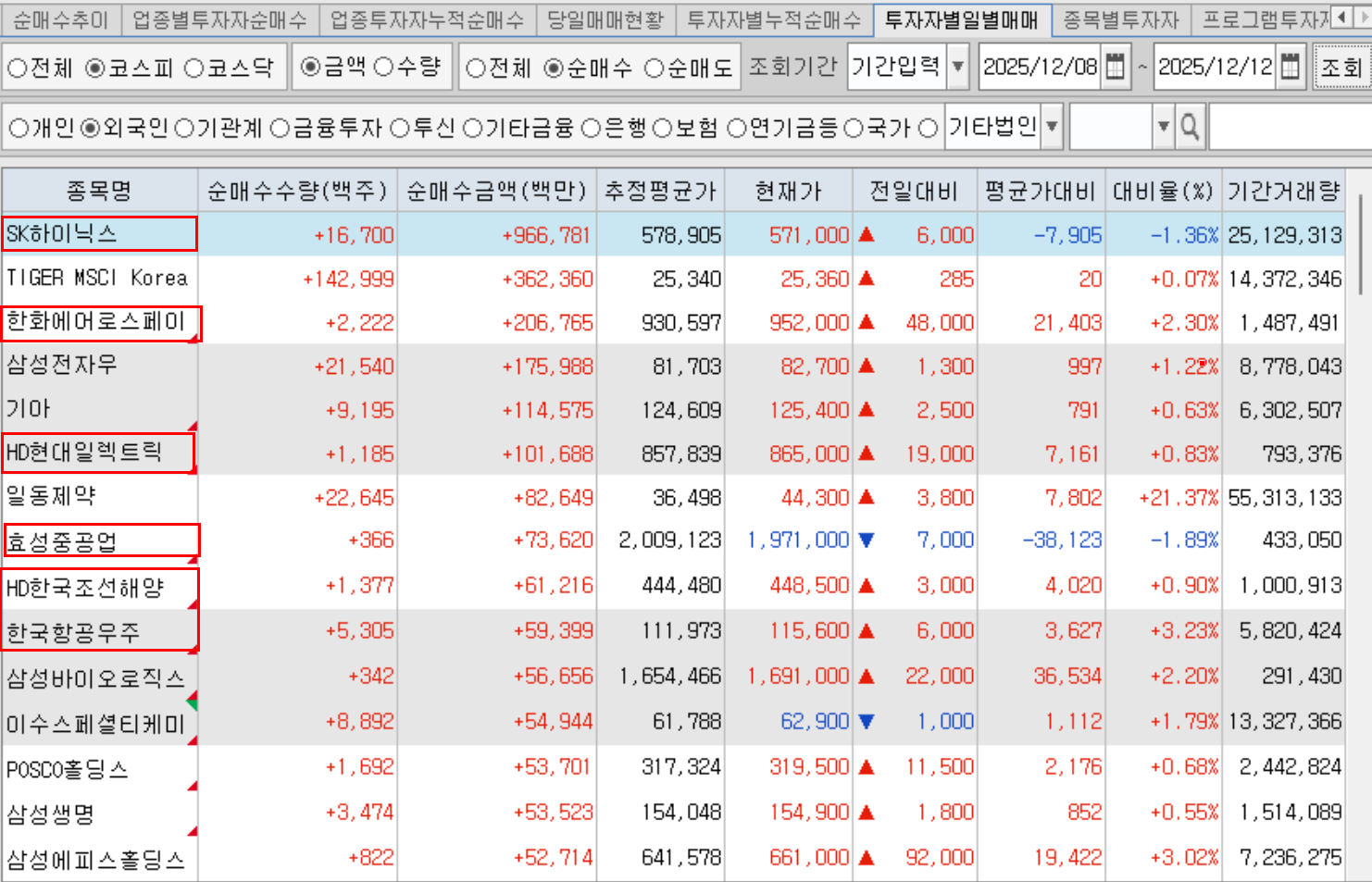This screenshot has width=1372, height=882.
Task: Open the start date calendar picker
Action: 1116,68
